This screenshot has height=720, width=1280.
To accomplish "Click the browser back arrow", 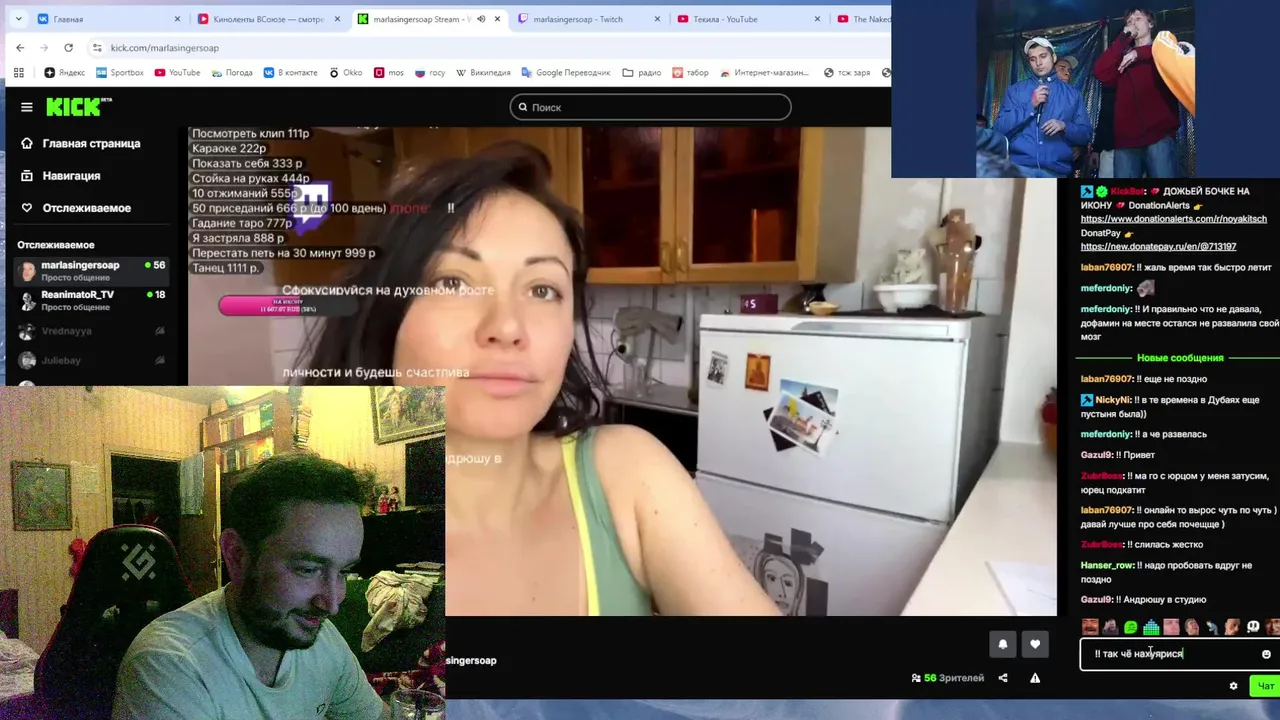I will 20,47.
